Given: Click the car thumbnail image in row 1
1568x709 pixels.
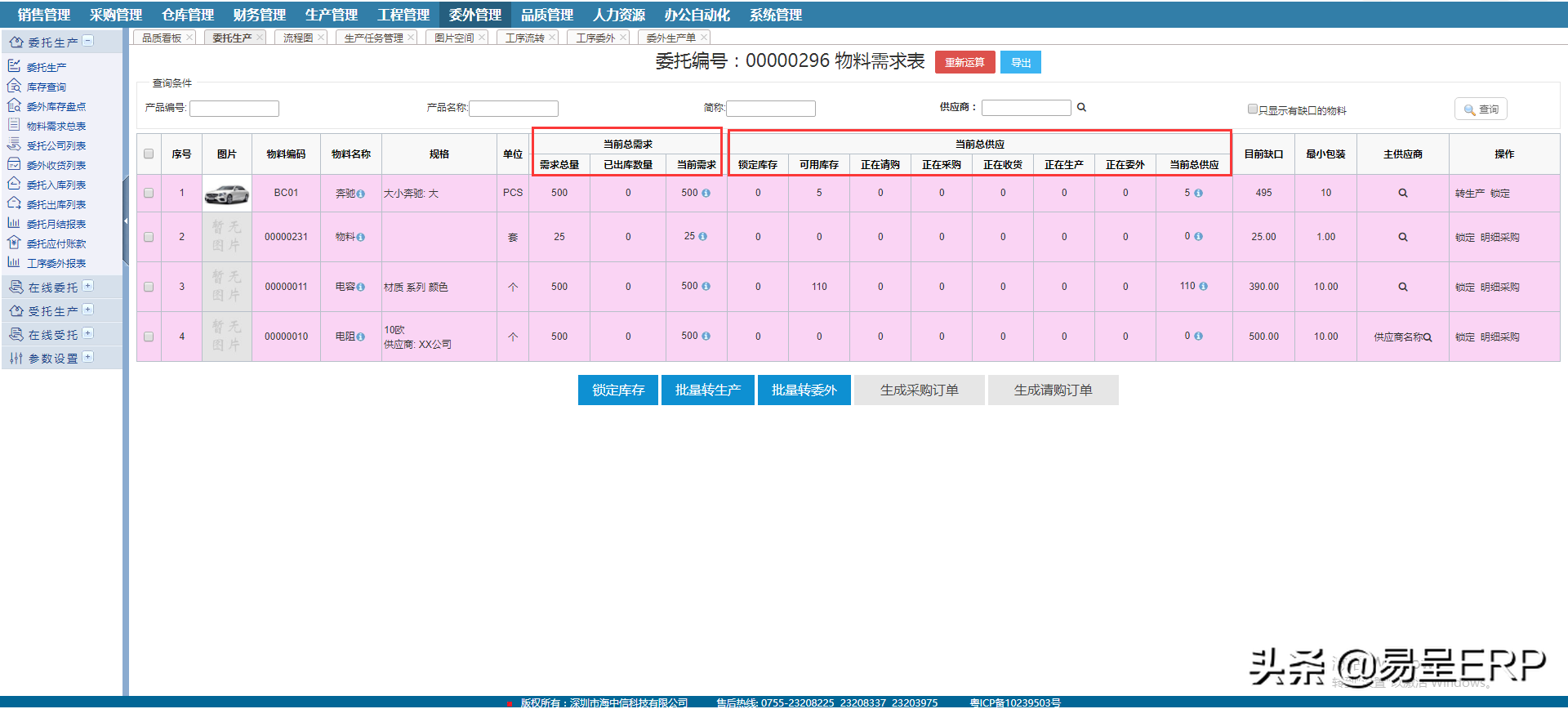Looking at the screenshot, I should [x=227, y=194].
